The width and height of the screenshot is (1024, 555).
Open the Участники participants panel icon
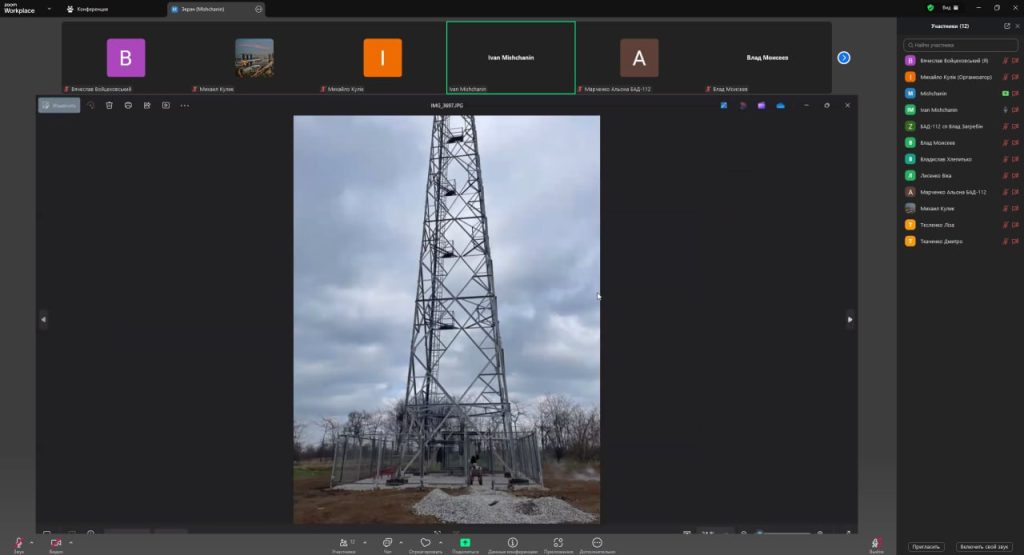345,541
